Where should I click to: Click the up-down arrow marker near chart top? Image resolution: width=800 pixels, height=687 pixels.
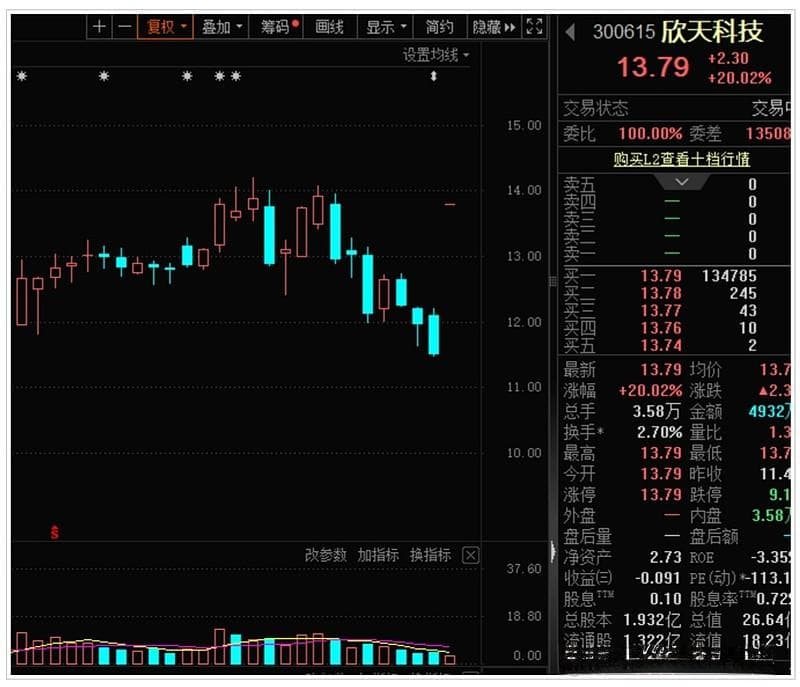tap(434, 77)
